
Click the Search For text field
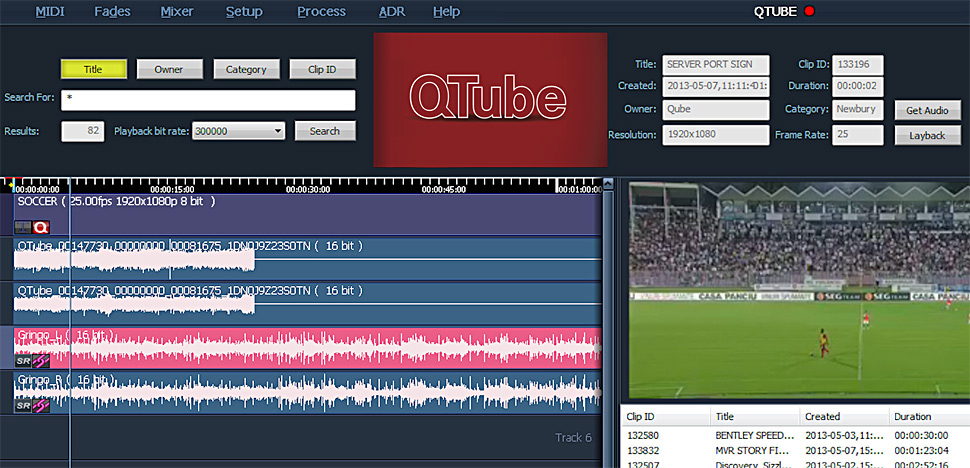(208, 100)
